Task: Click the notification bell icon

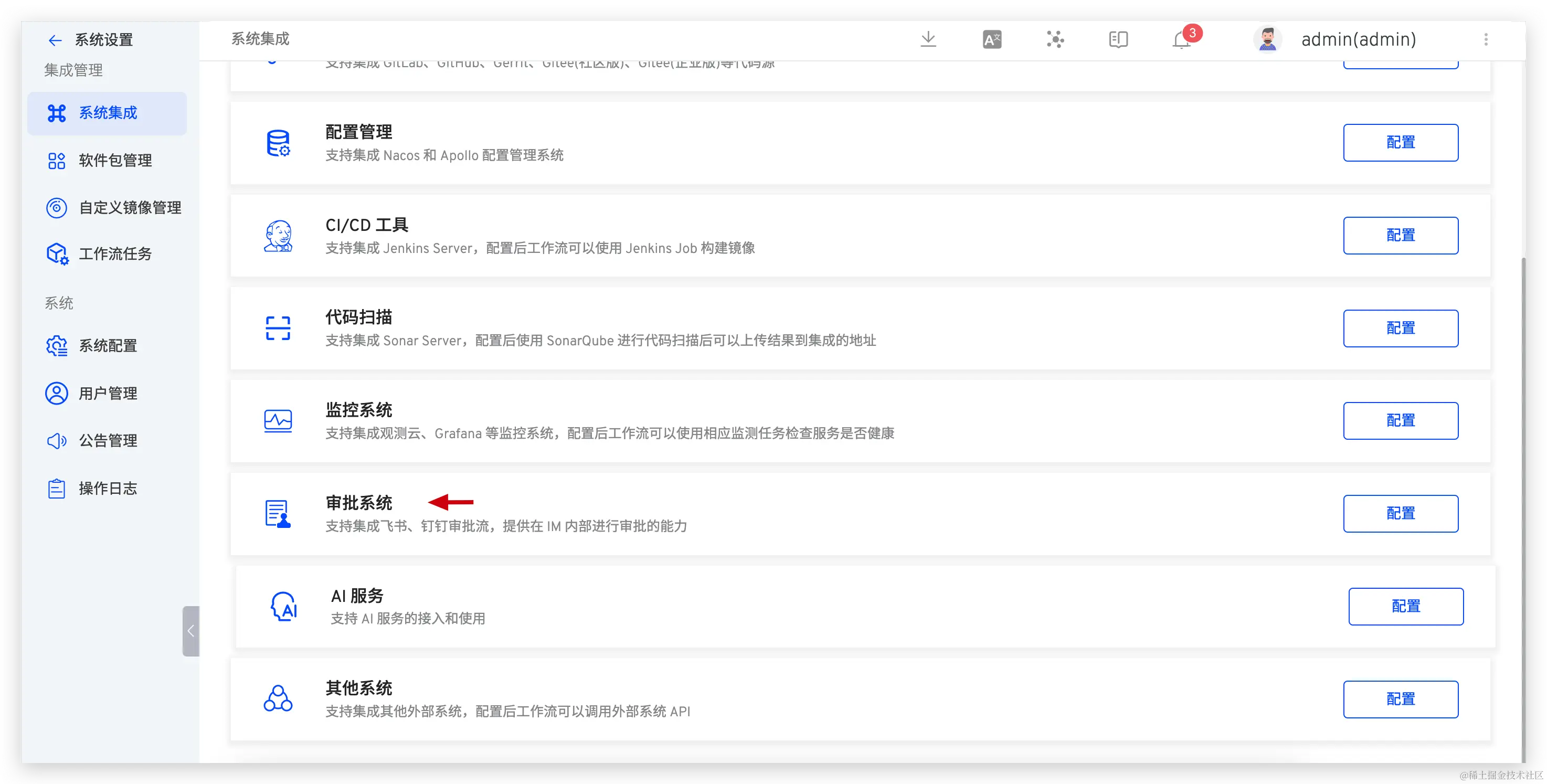Action: tap(1181, 40)
